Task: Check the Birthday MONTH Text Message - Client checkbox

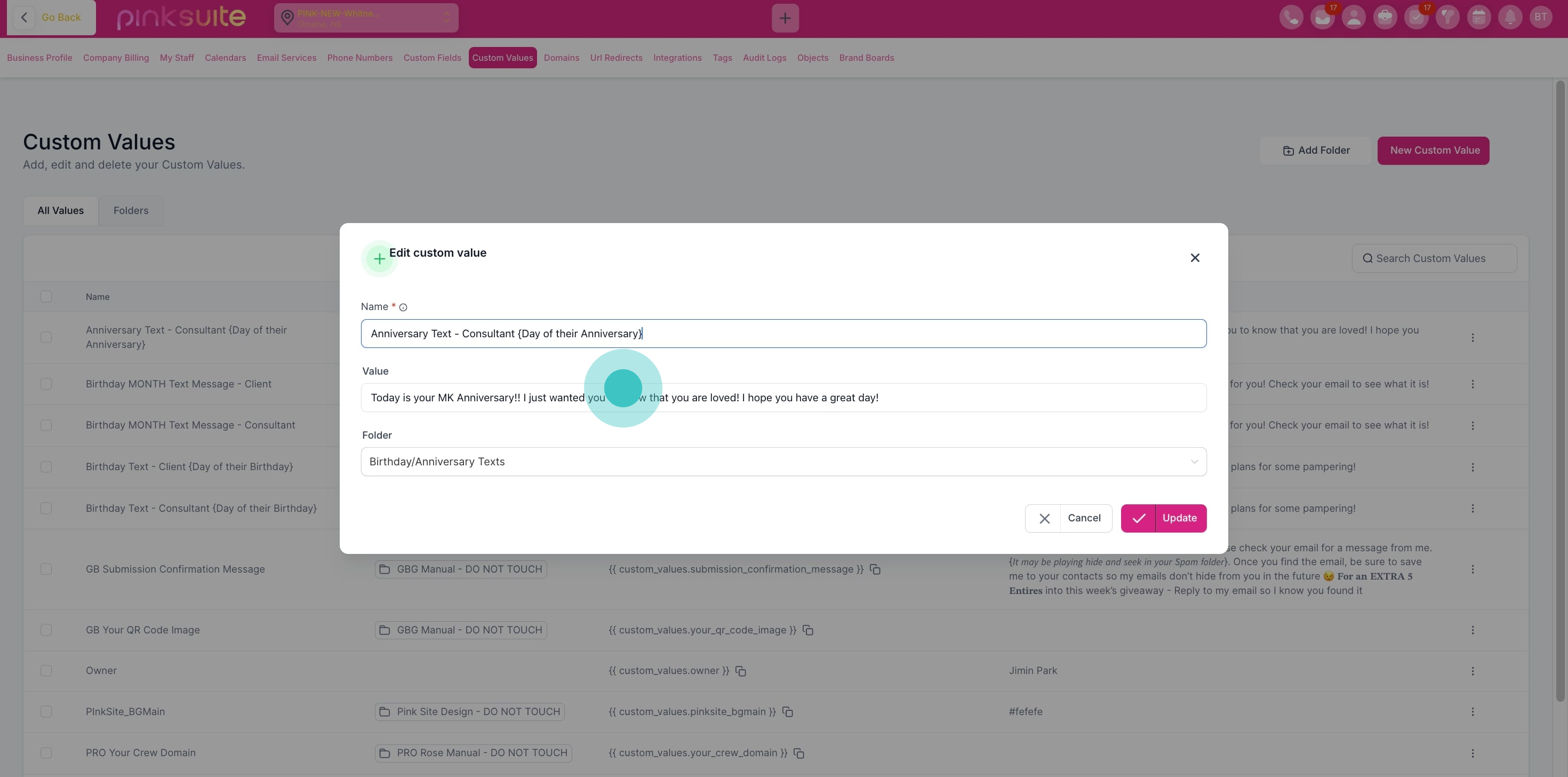Action: [46, 384]
